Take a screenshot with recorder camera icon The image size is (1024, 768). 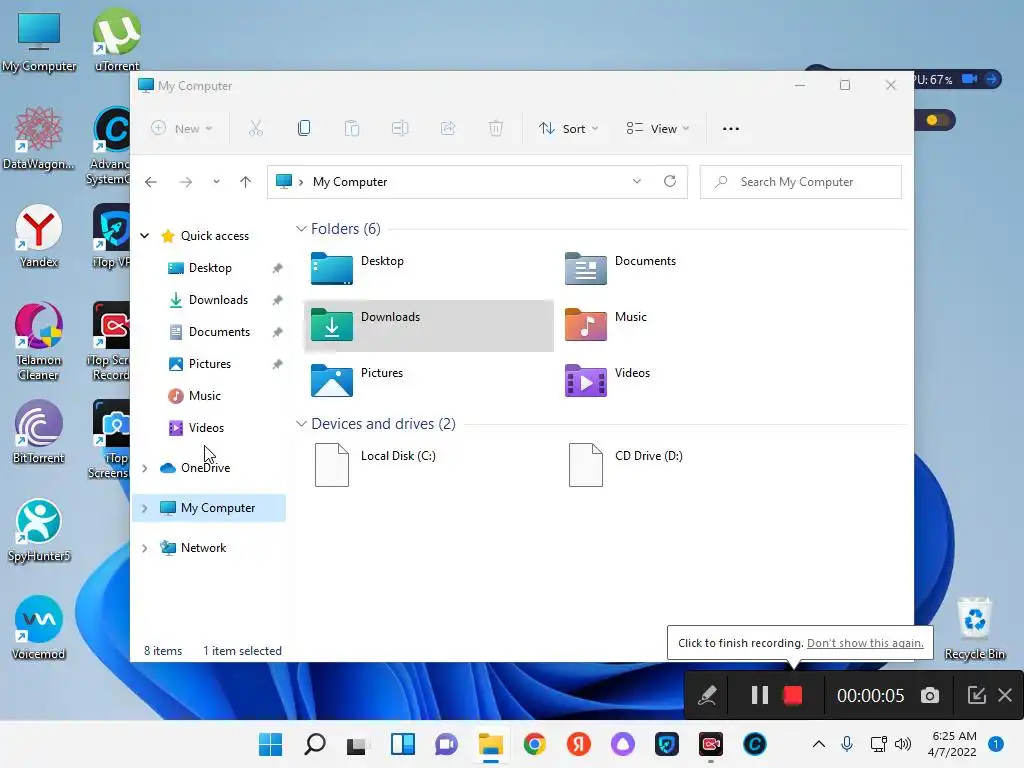click(930, 696)
